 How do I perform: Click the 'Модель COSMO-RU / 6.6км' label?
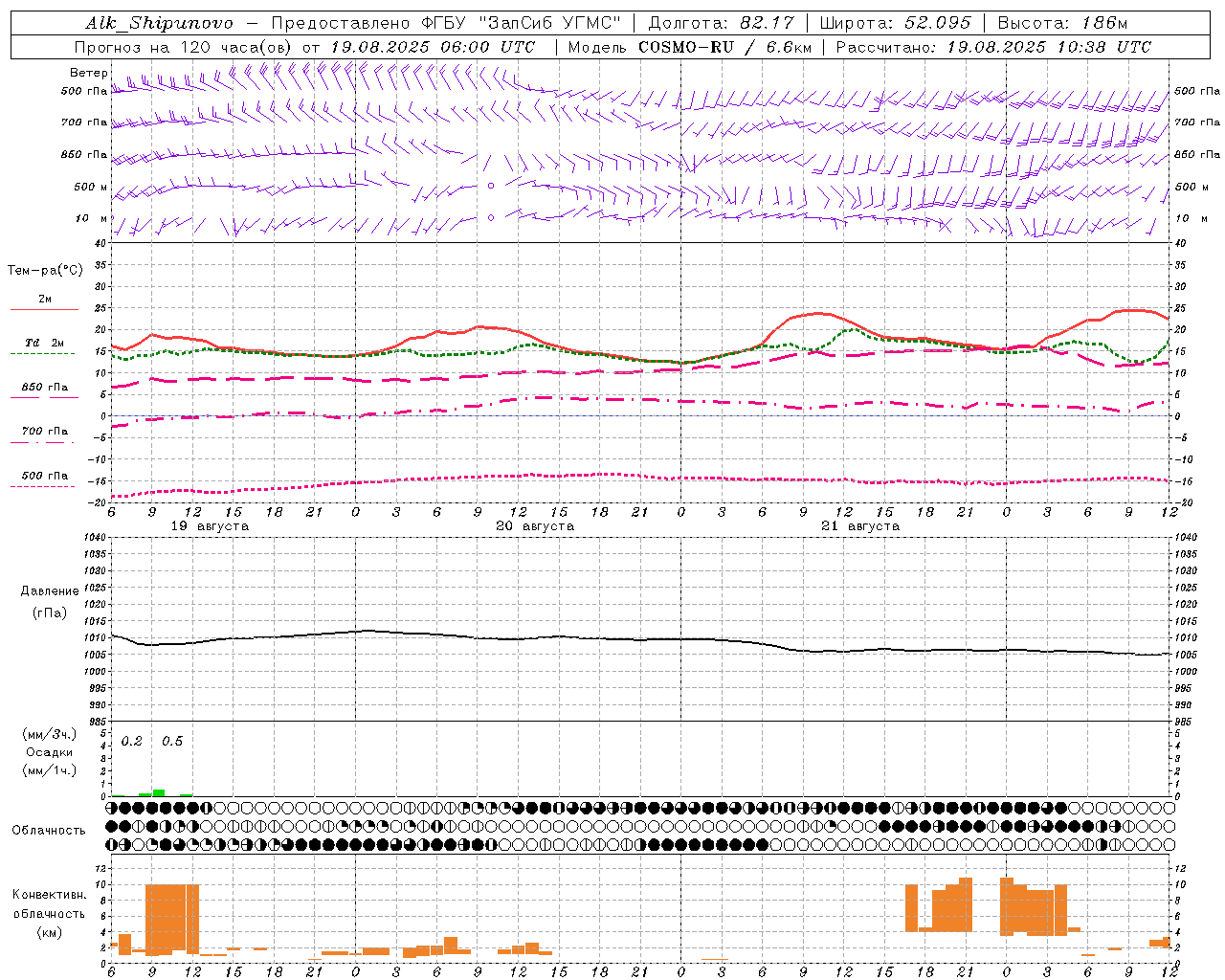coord(690,47)
